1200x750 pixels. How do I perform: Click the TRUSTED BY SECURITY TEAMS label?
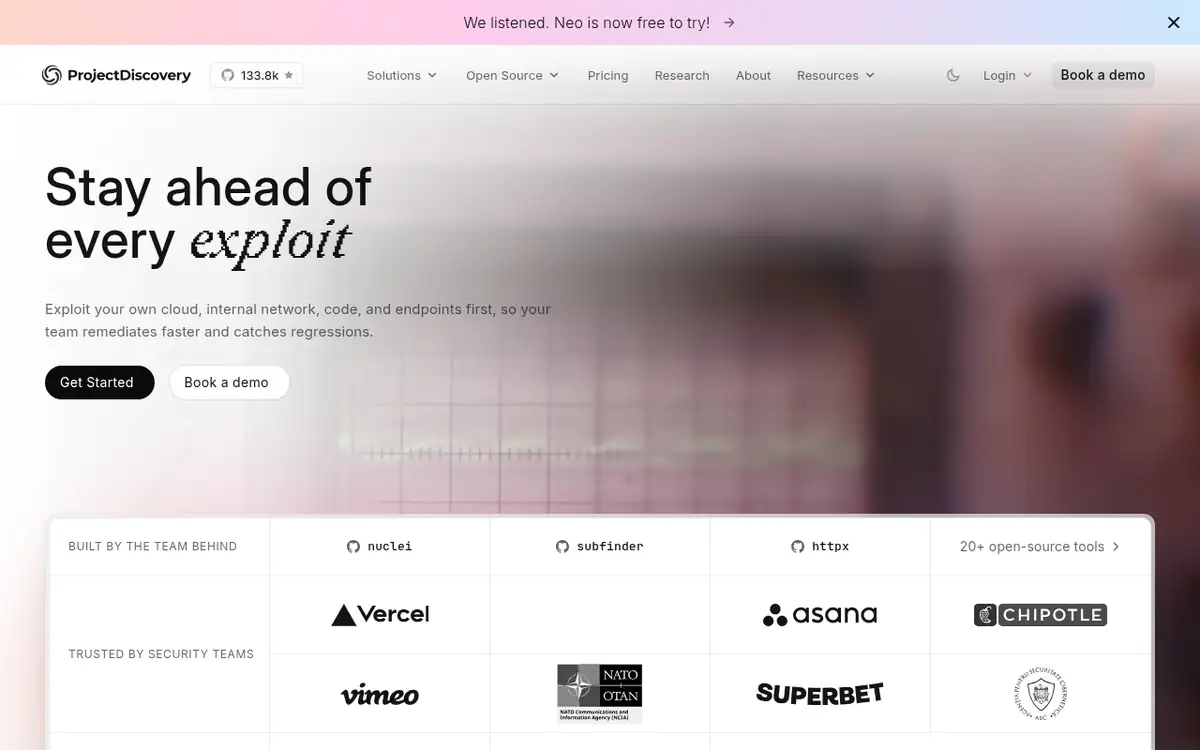(161, 654)
